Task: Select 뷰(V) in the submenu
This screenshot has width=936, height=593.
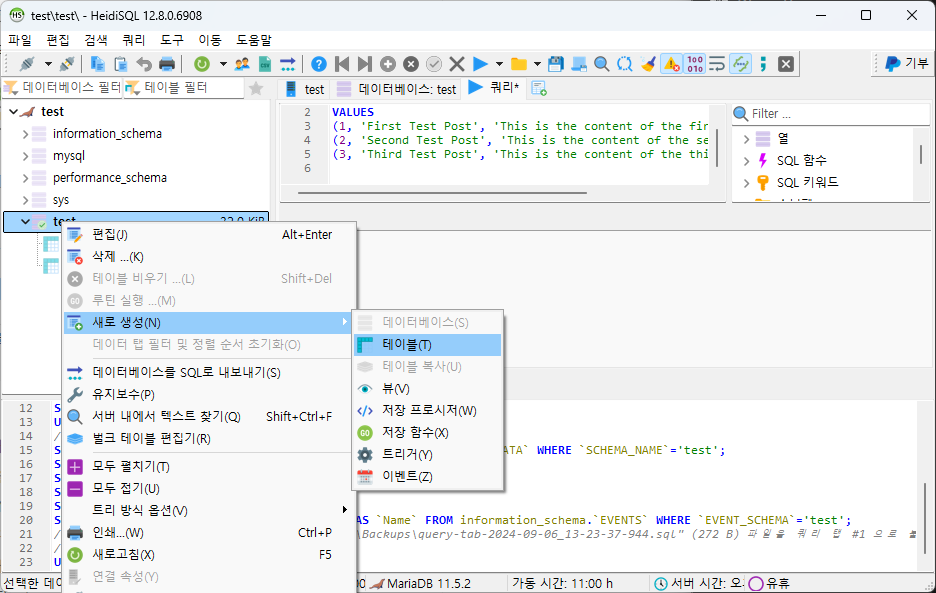Action: pyautogui.click(x=427, y=389)
